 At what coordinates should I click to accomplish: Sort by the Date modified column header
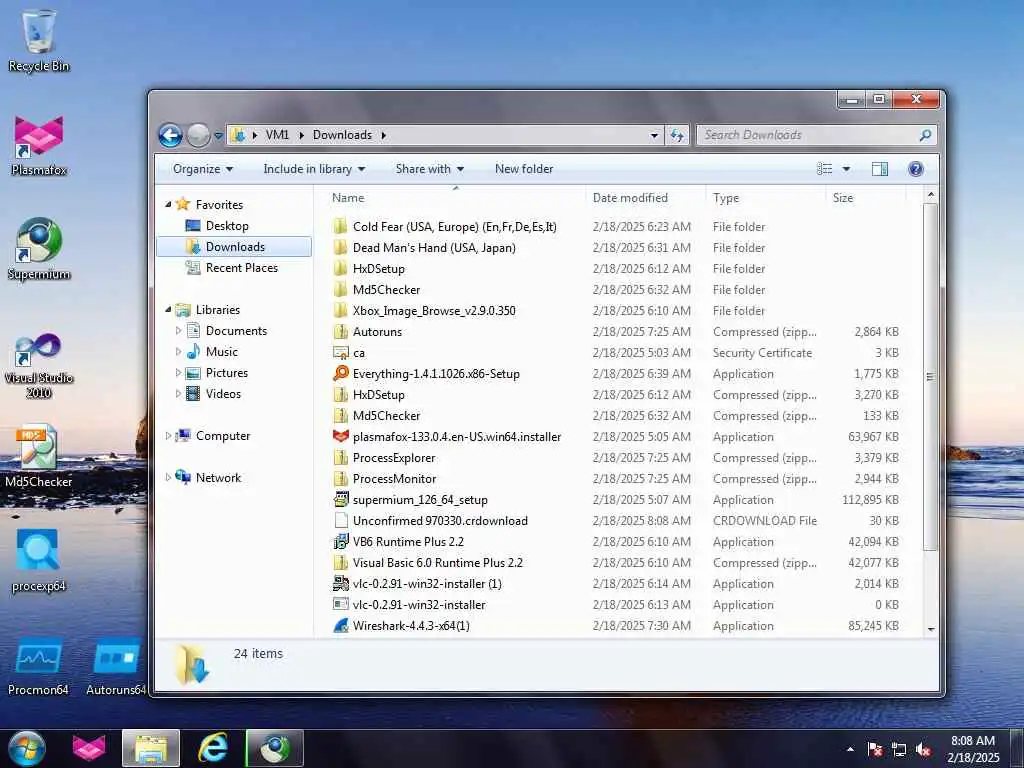pos(646,198)
